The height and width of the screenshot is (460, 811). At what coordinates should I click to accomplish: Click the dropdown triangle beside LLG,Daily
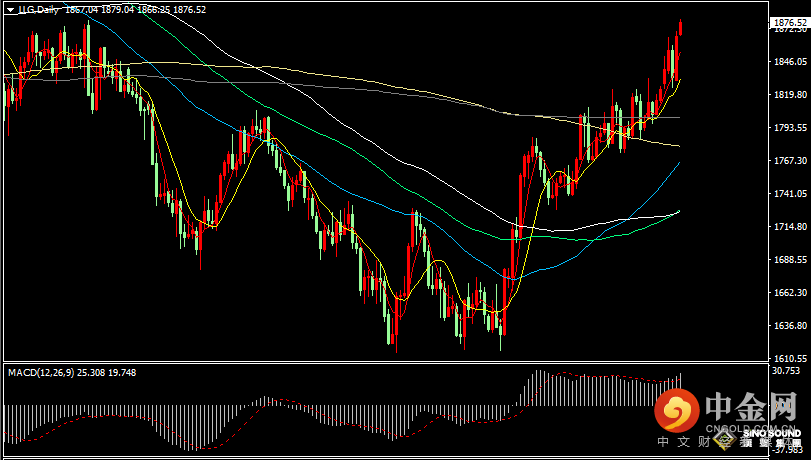[x=9, y=10]
